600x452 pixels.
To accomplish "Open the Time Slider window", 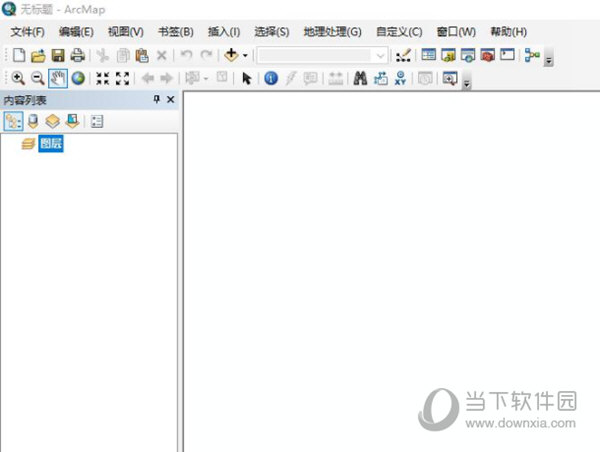I will [425, 78].
